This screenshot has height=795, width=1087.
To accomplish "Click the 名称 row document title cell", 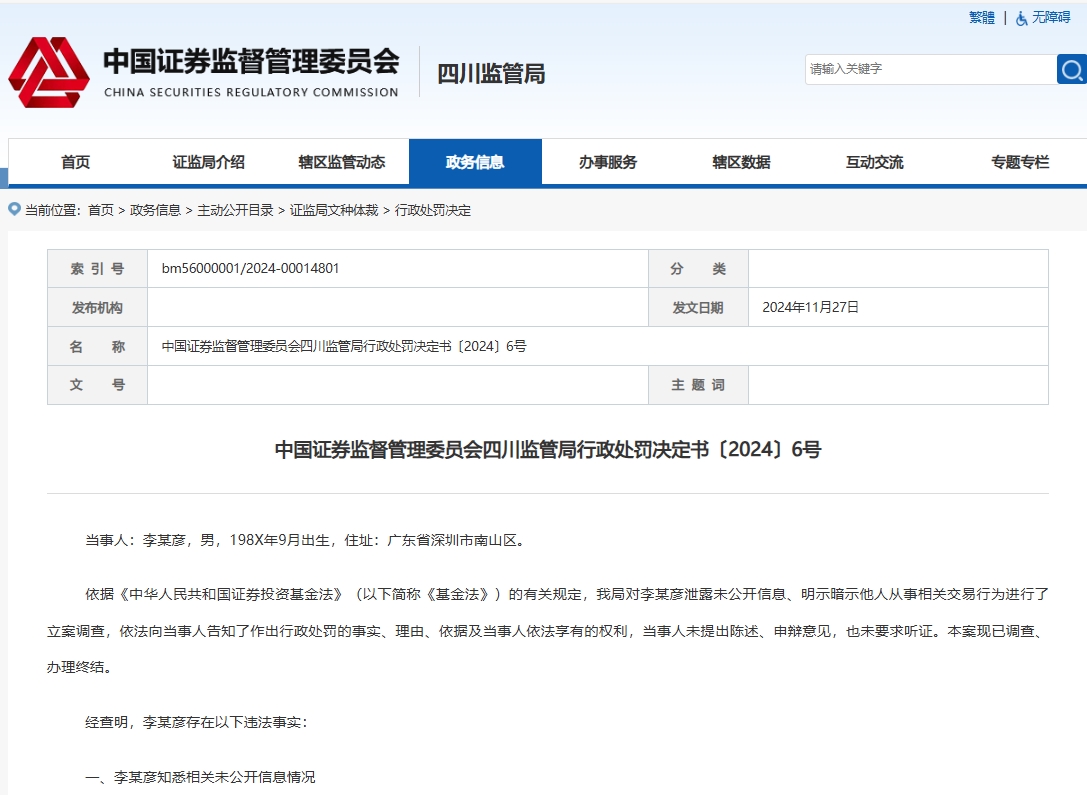I will point(598,346).
